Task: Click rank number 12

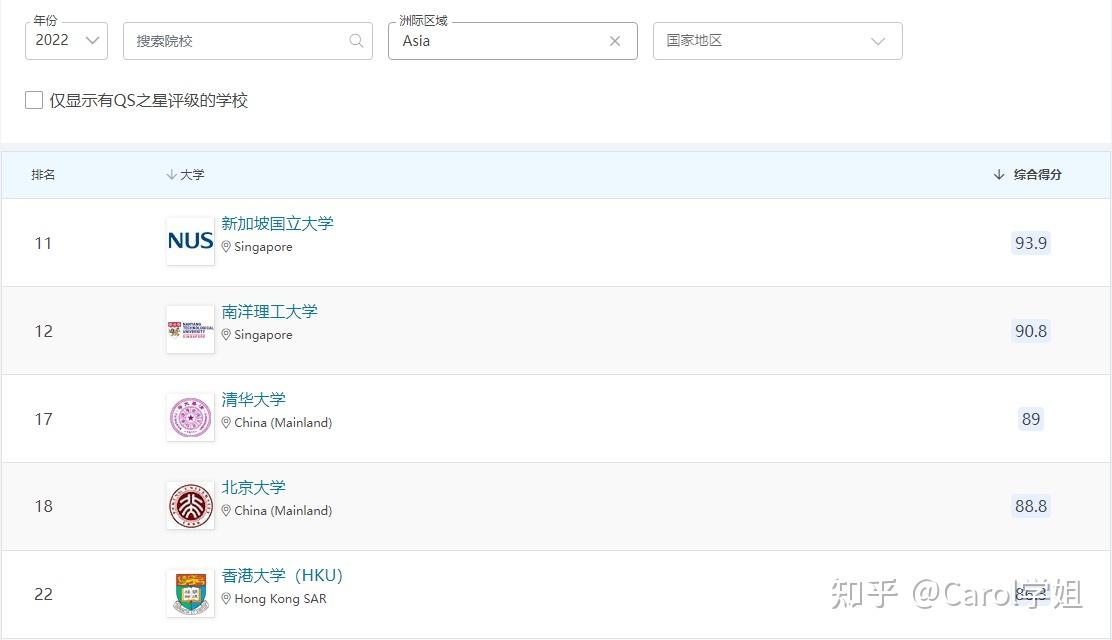Action: (43, 331)
